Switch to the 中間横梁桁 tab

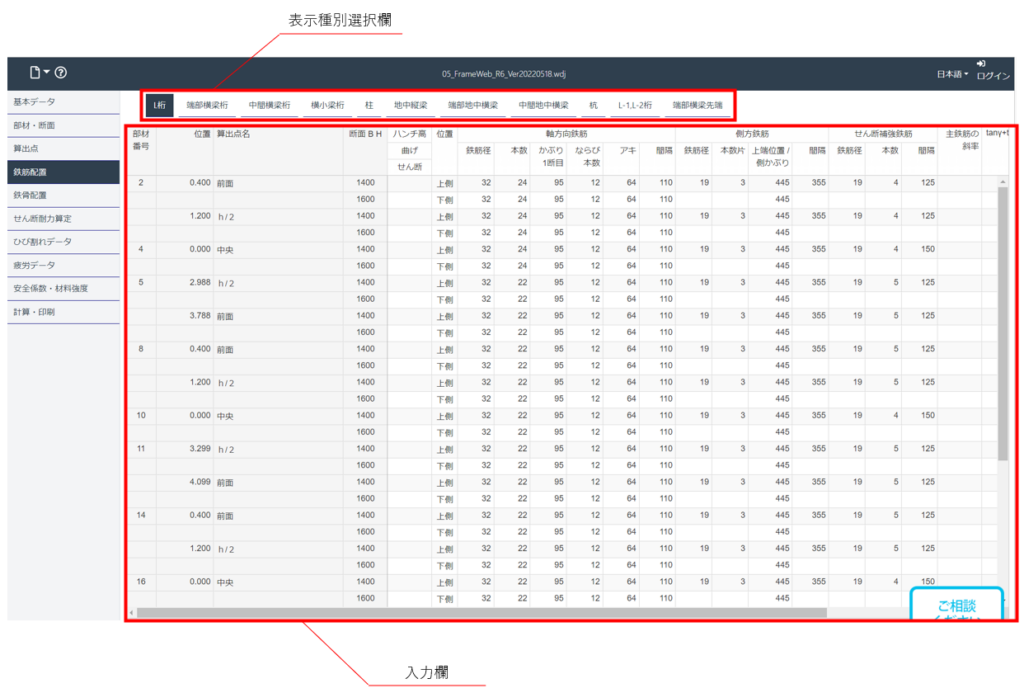click(x=269, y=105)
